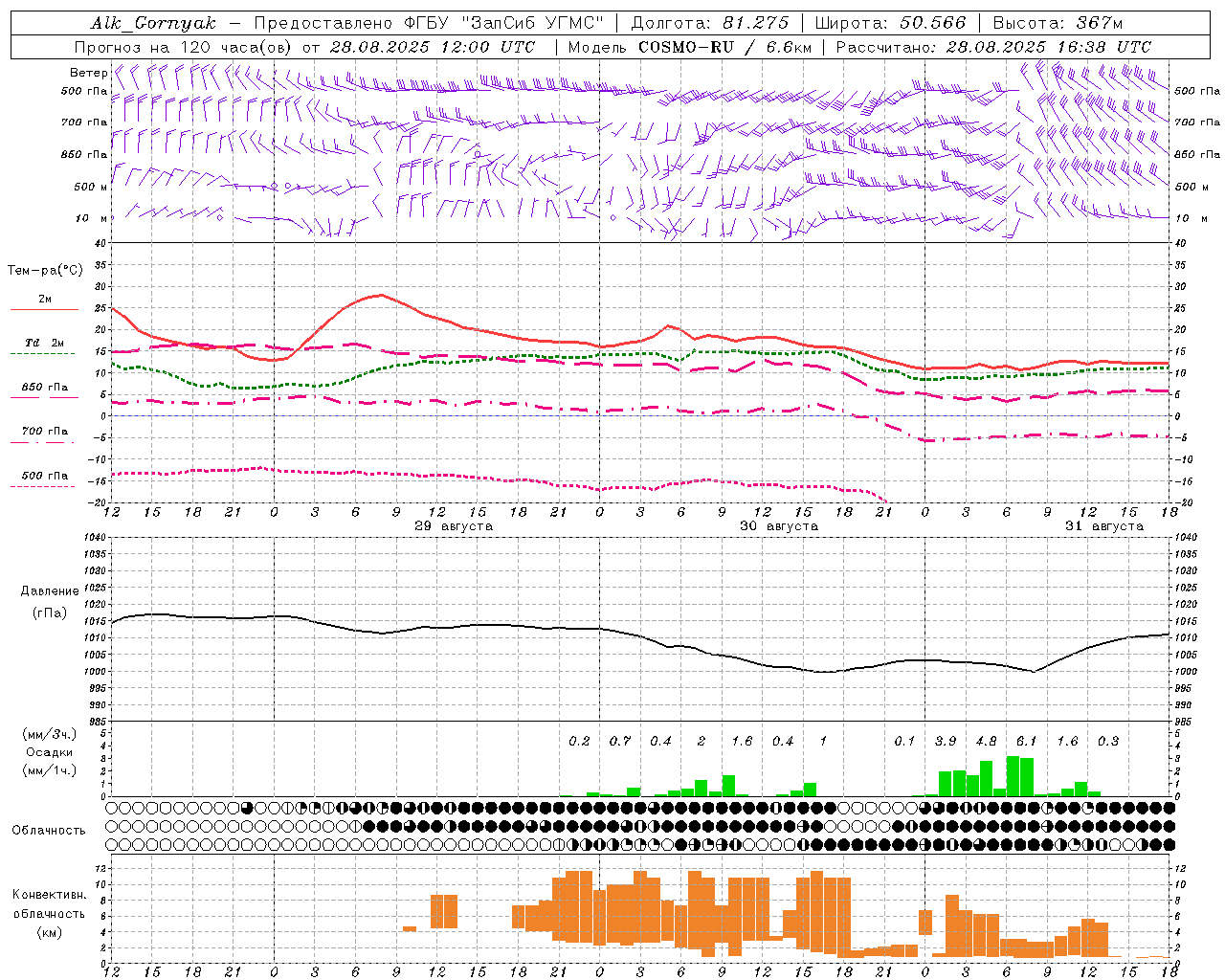The height and width of the screenshot is (980, 1225).
Task: Select the 'Широта: 50.566' latitude text
Action: click(x=890, y=23)
